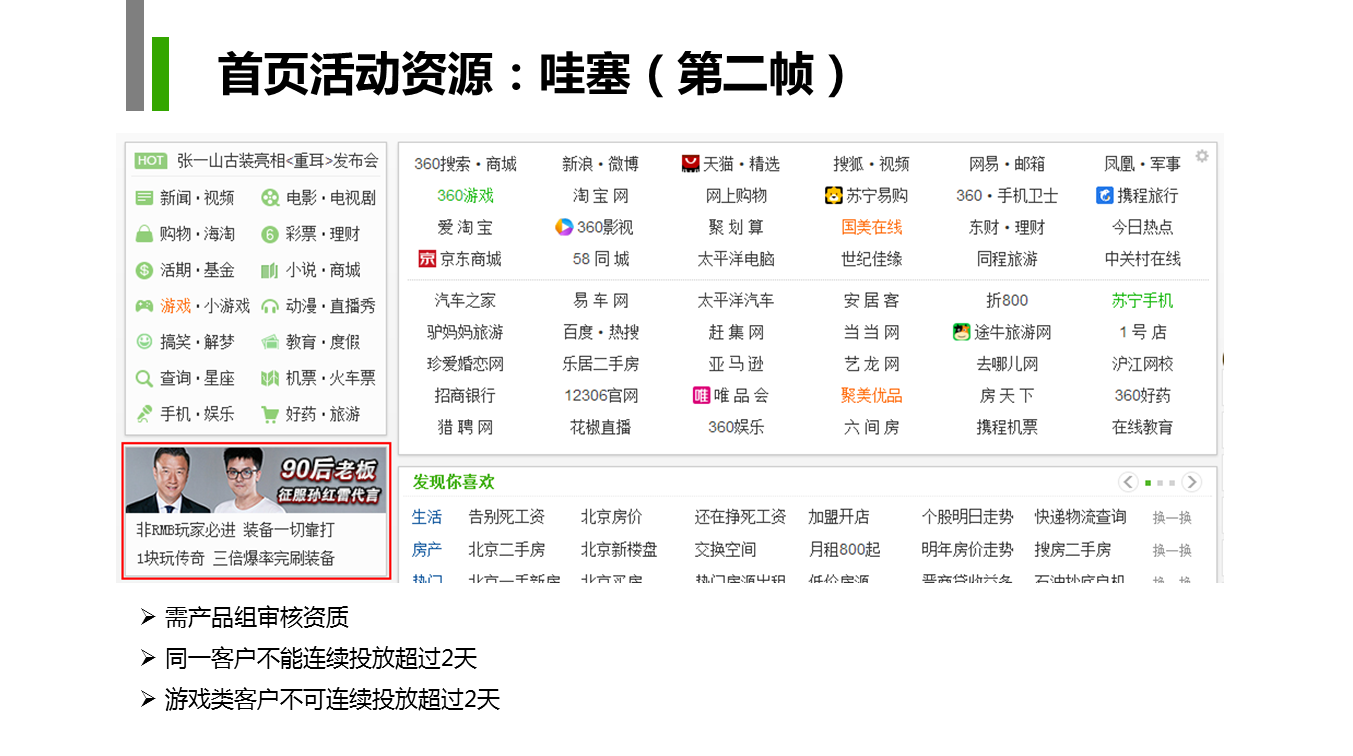Select the first pagination dot in 发现你喜欢
The image size is (1353, 756).
[x=1148, y=483]
